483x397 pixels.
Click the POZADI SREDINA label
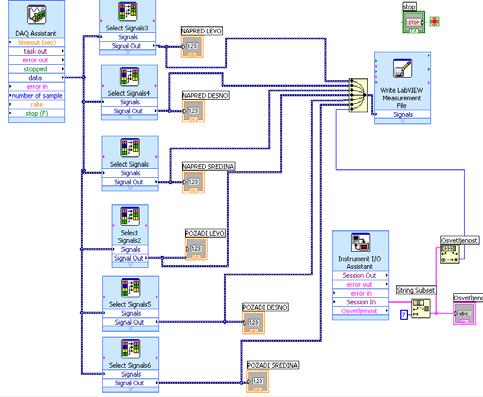pos(273,365)
